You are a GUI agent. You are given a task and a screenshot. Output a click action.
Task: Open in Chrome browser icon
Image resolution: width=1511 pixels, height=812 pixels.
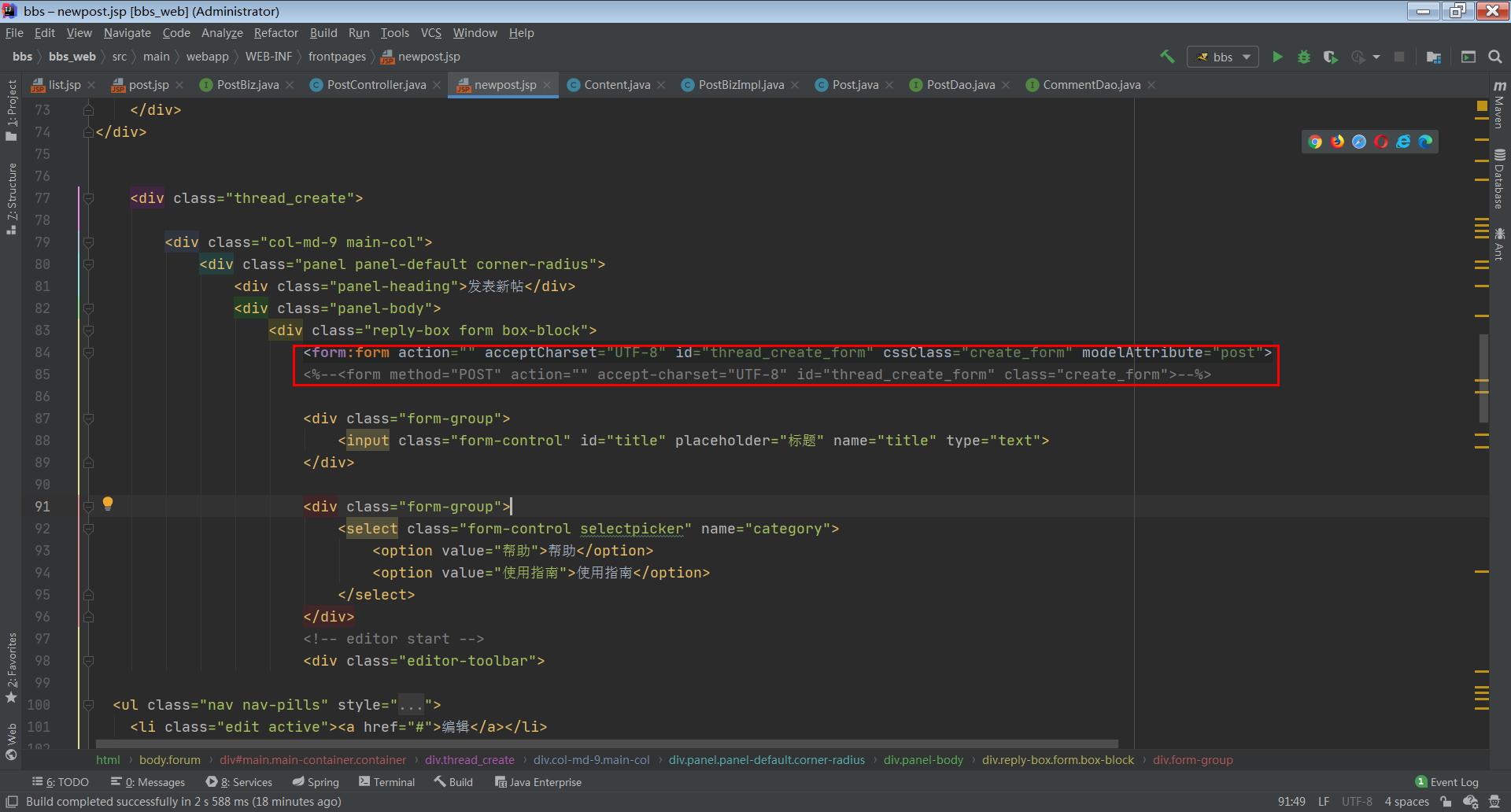[1315, 142]
